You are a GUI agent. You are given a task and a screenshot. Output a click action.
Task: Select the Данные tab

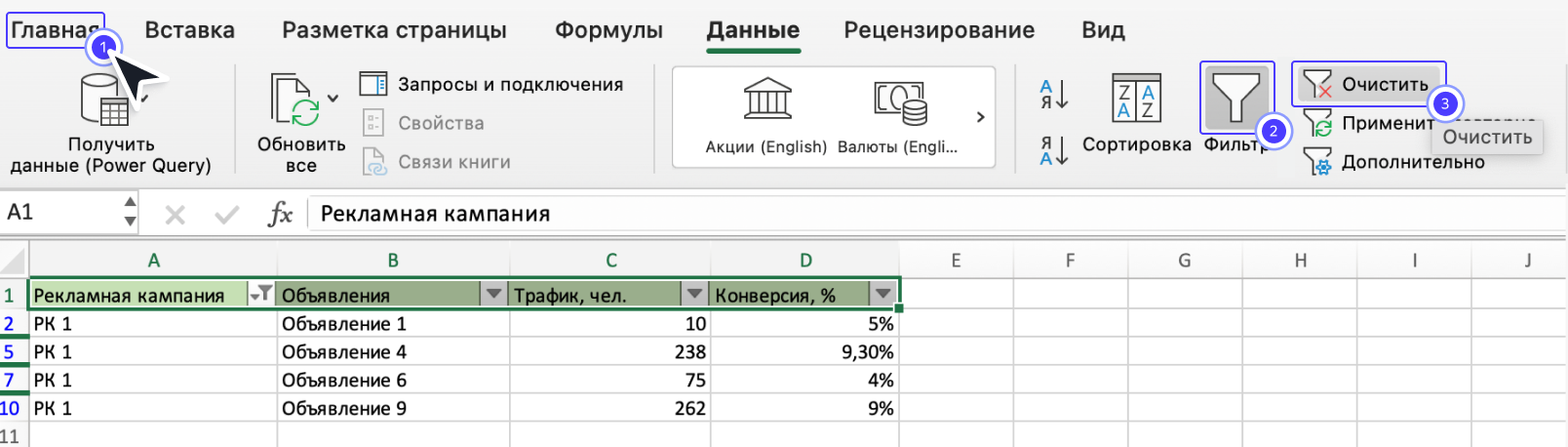[753, 30]
